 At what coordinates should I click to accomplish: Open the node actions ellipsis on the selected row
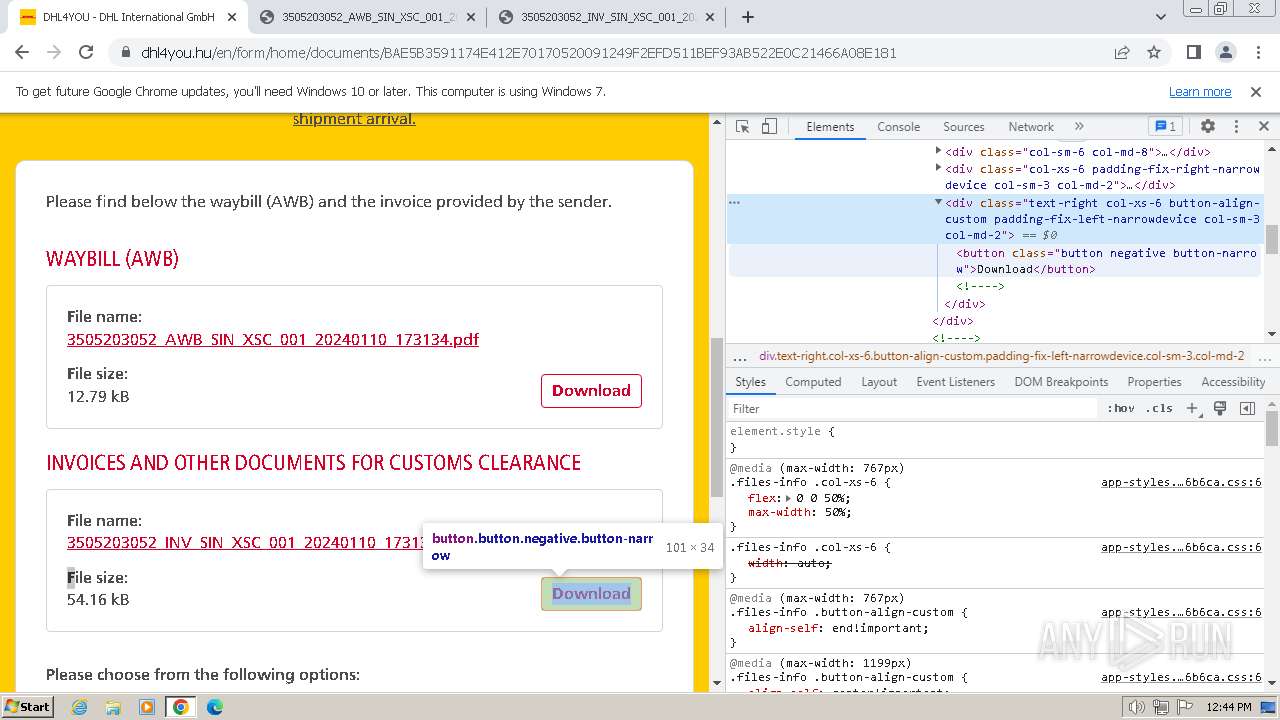pos(735,203)
